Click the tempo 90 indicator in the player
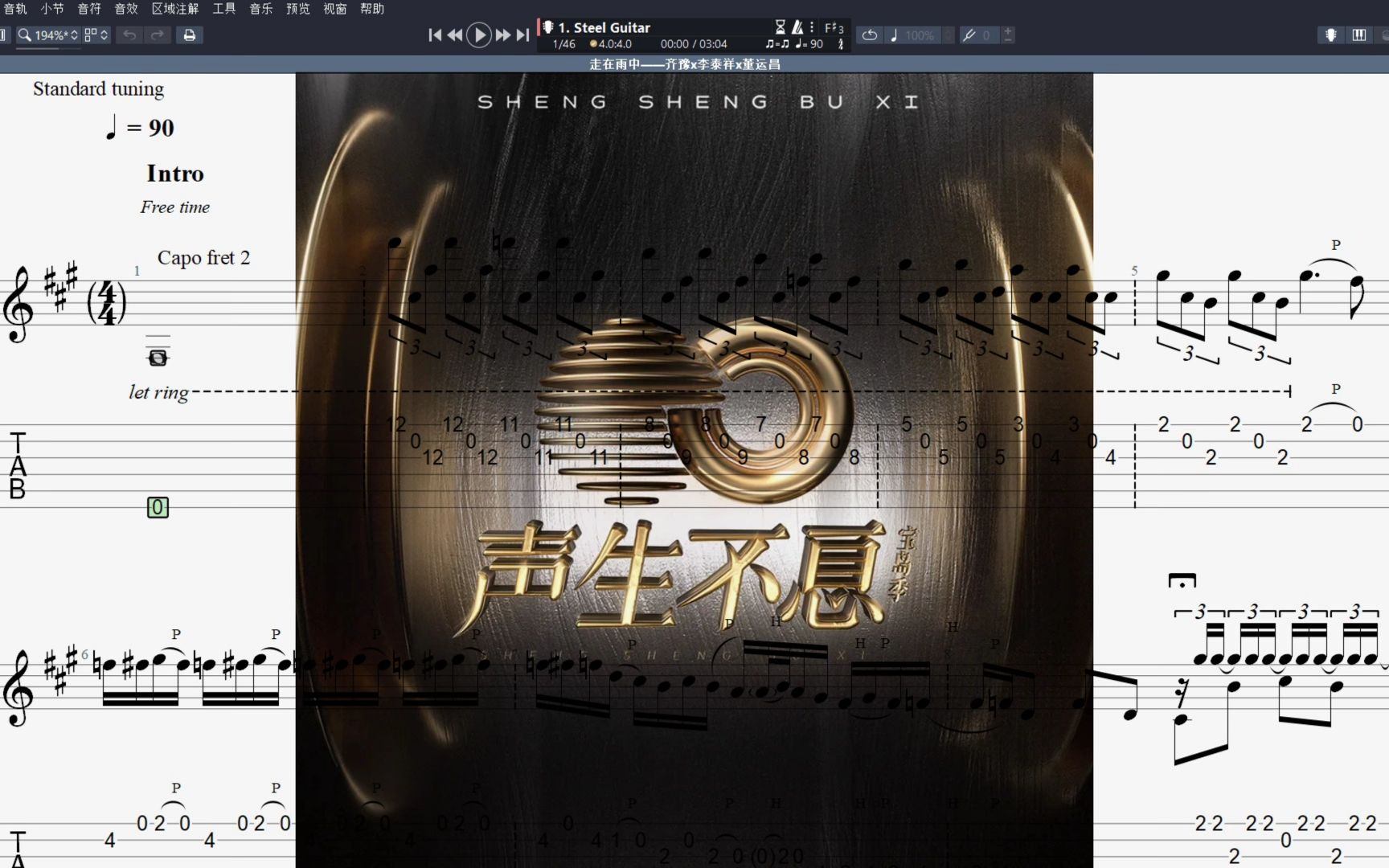The width and height of the screenshot is (1389, 868). pyautogui.click(x=809, y=44)
